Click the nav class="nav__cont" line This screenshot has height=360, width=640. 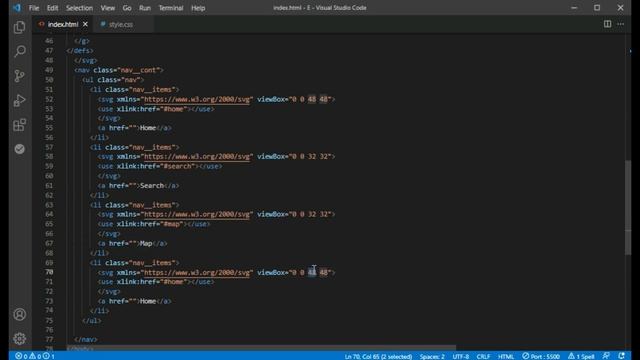point(119,70)
